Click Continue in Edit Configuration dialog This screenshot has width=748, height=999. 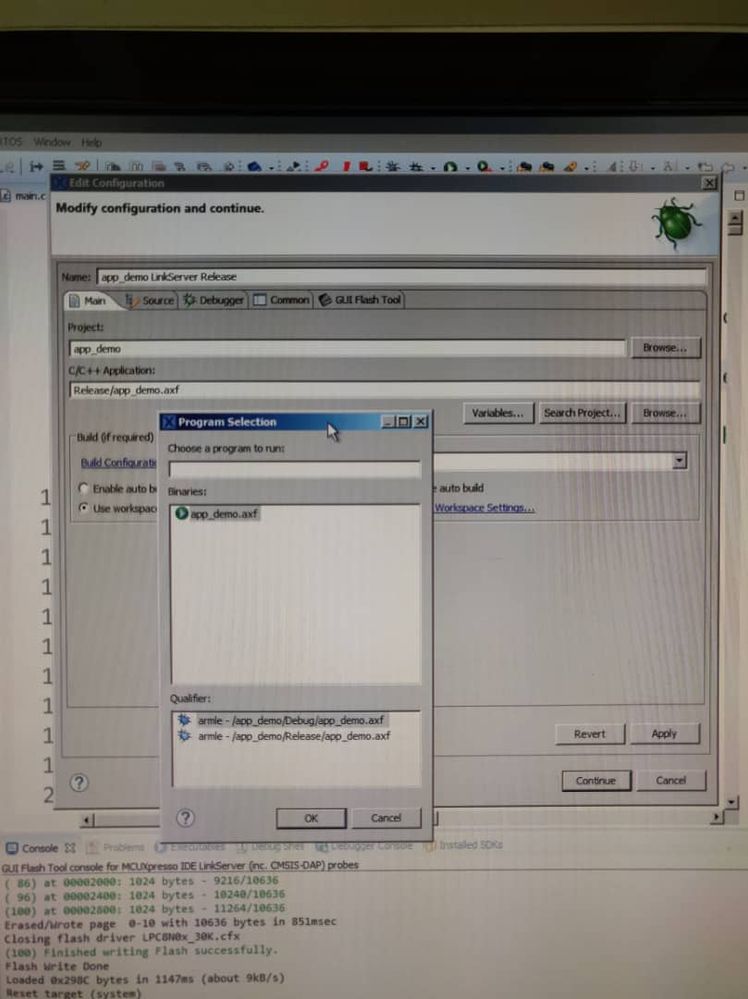(x=596, y=780)
